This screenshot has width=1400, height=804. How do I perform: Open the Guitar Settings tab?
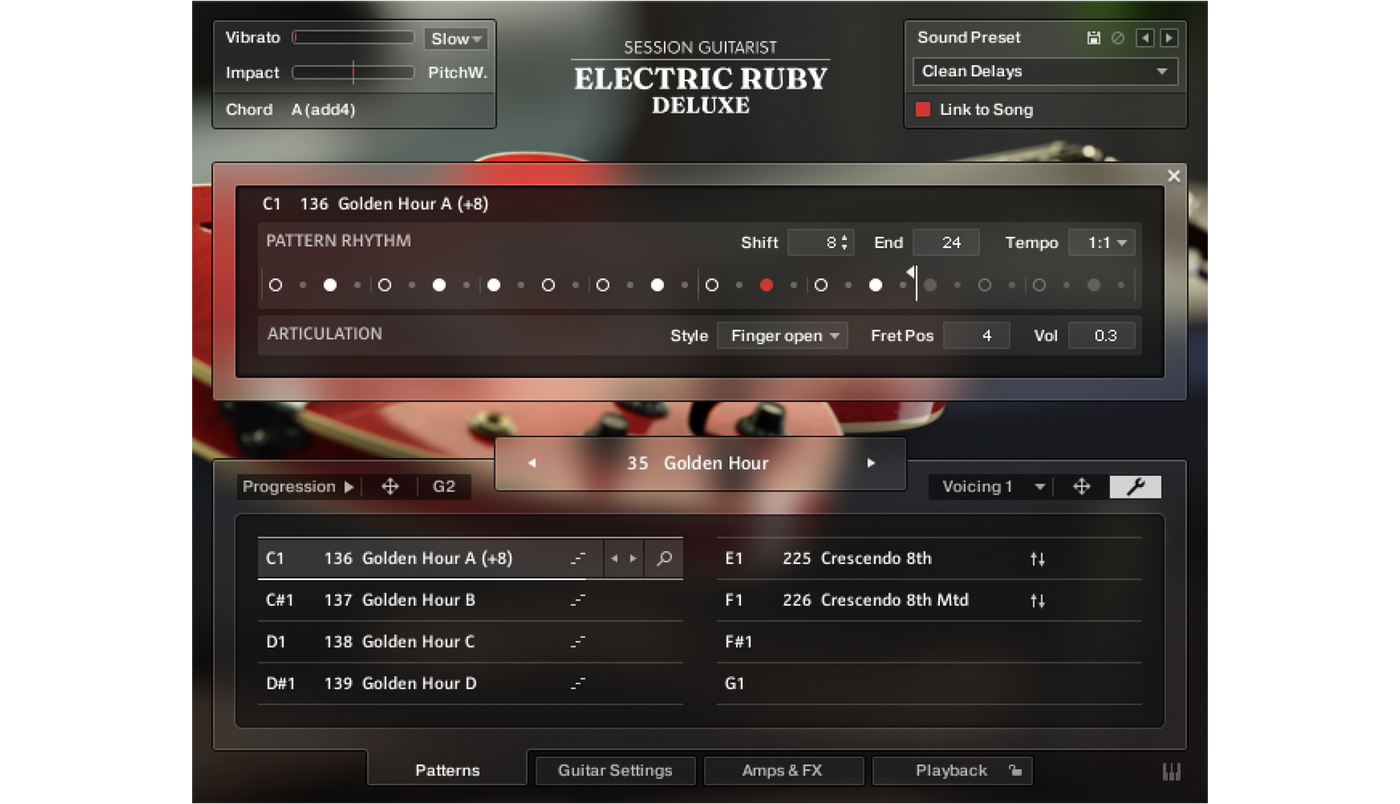pyautogui.click(x=615, y=770)
